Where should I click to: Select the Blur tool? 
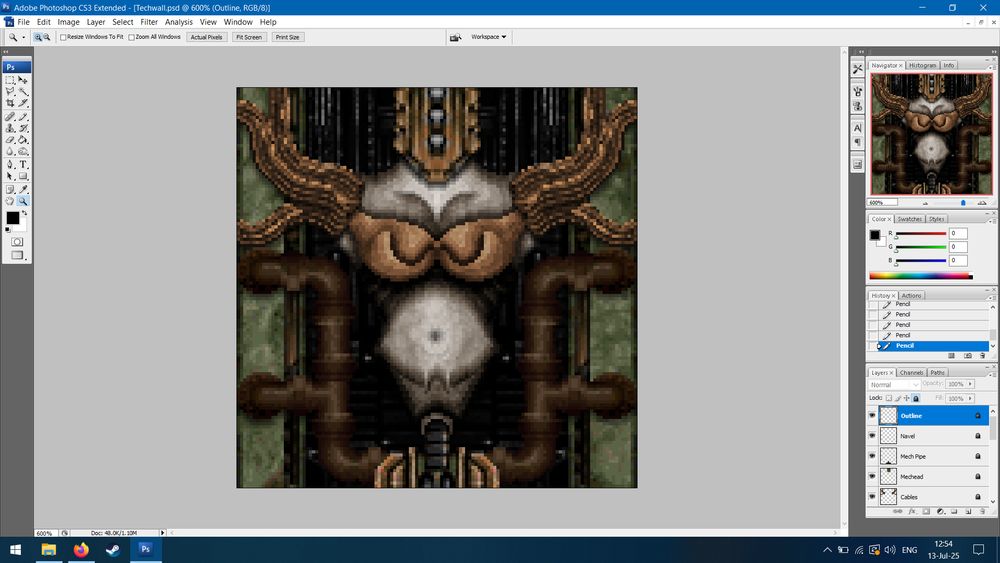(10, 151)
